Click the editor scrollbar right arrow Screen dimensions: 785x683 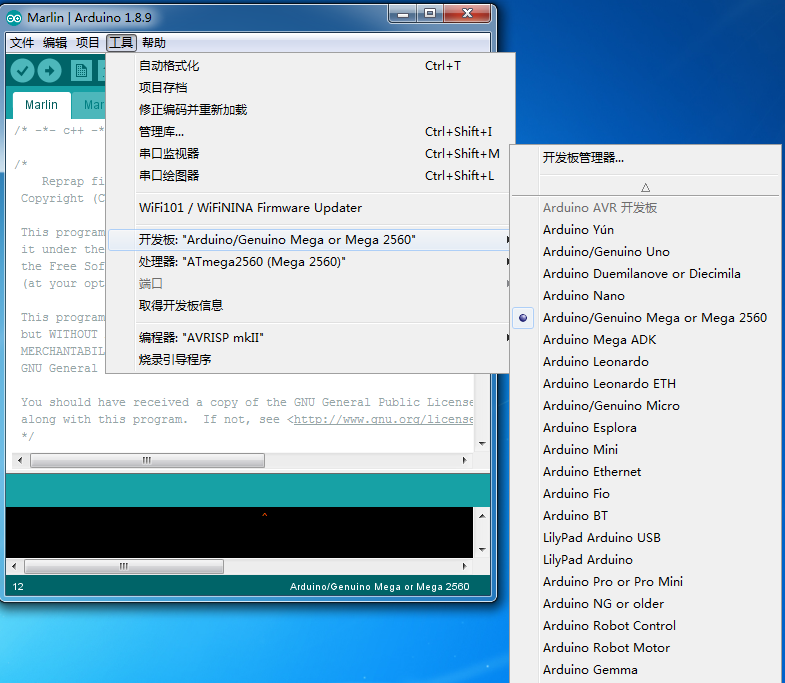(x=465, y=461)
